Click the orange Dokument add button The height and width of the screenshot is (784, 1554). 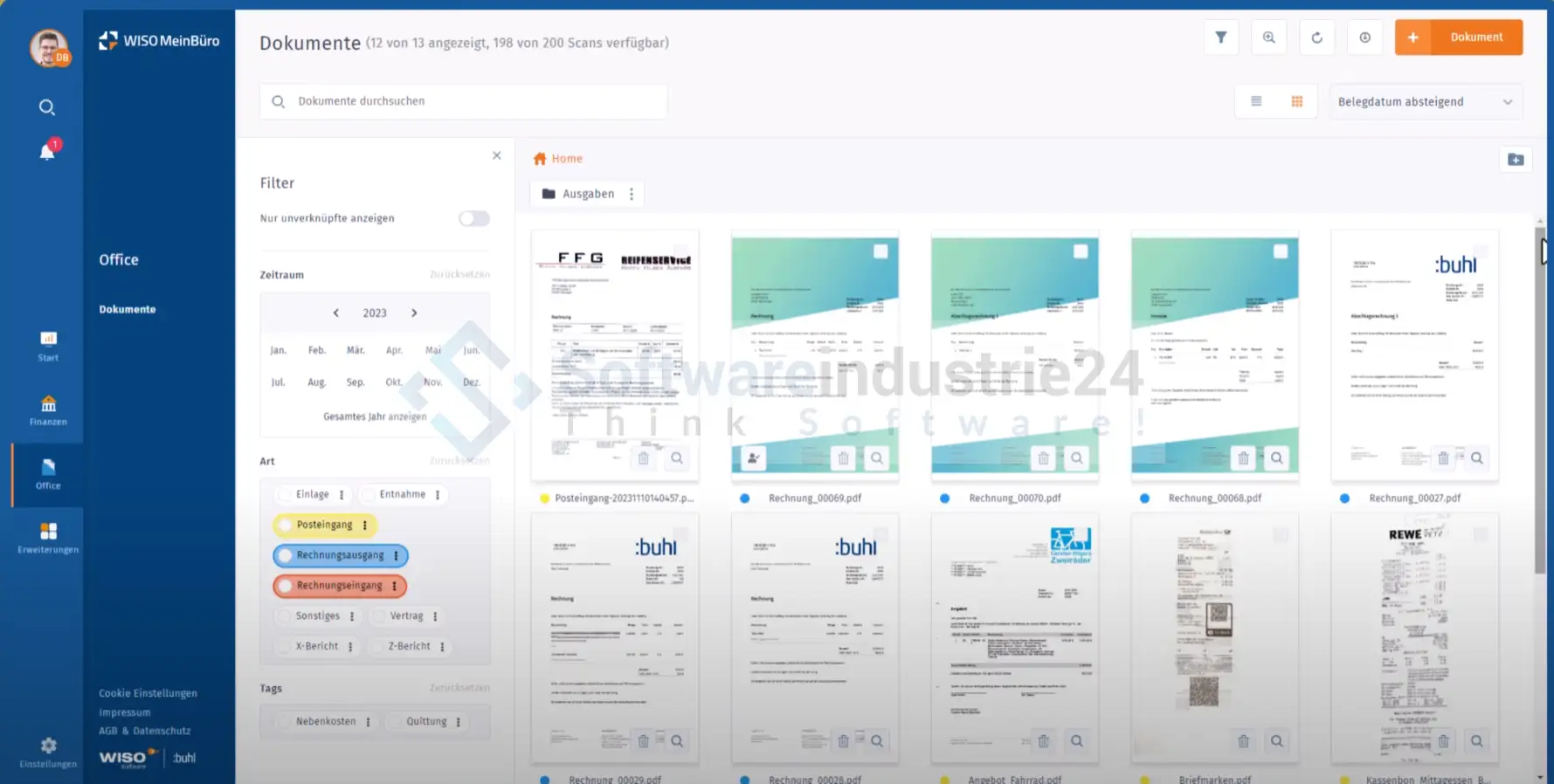pyautogui.click(x=1458, y=38)
